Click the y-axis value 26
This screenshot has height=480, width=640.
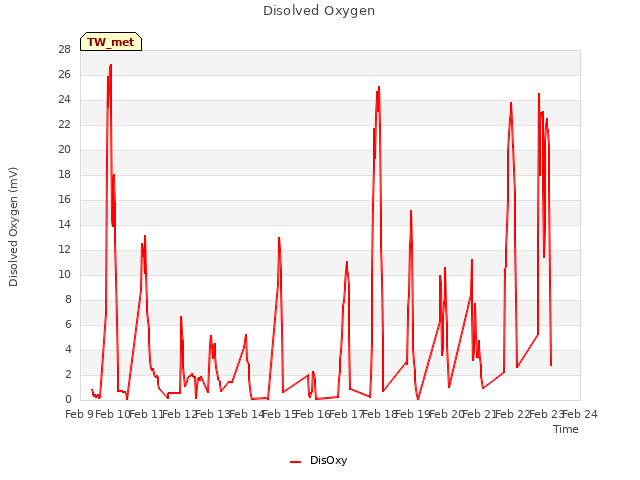tap(64, 74)
